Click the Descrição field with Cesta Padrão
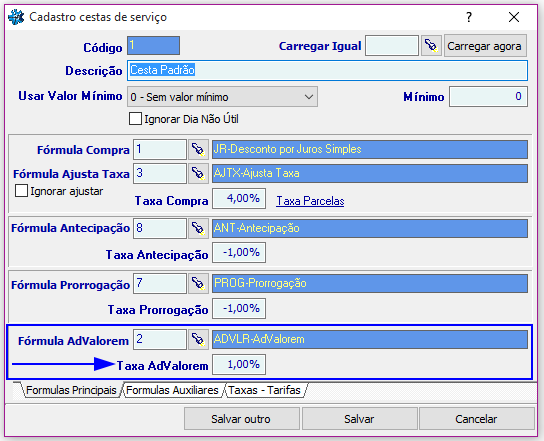Screen dimensions: 544x441 click(x=327, y=70)
